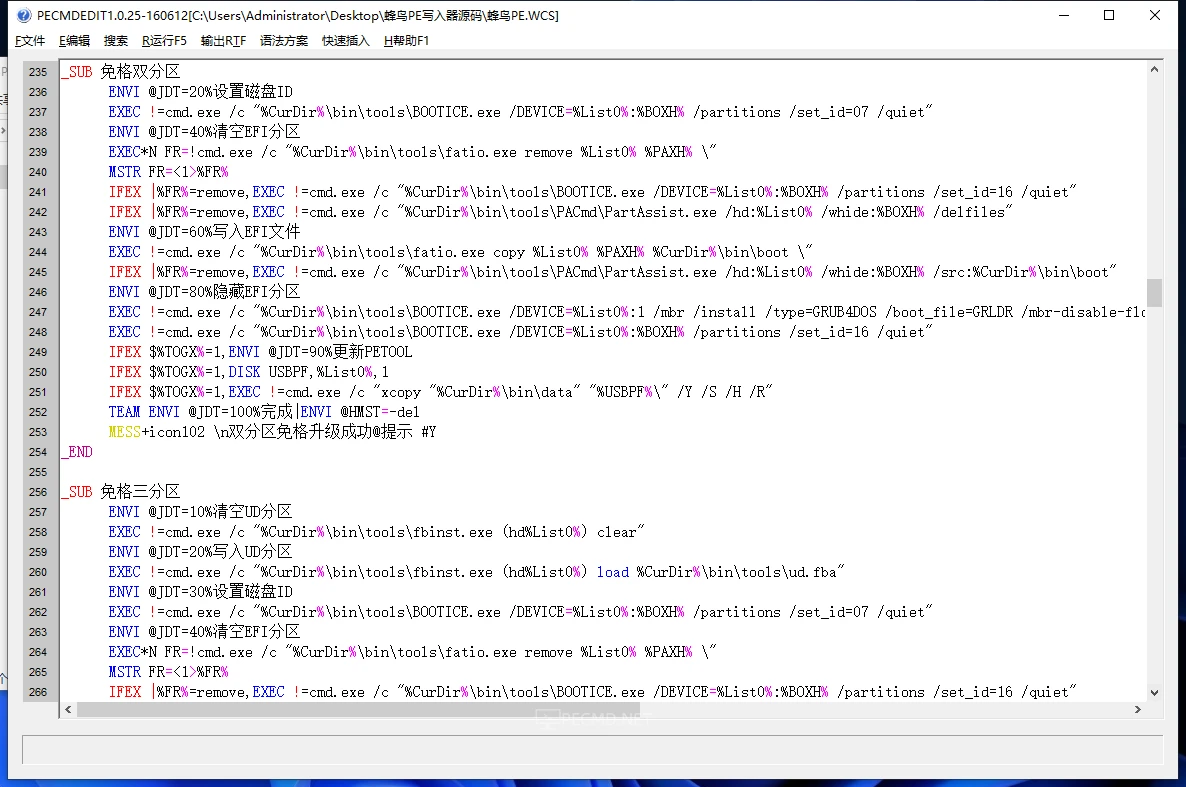
Task: Click horizontal scrollbar left arrow
Action: pyautogui.click(x=69, y=709)
